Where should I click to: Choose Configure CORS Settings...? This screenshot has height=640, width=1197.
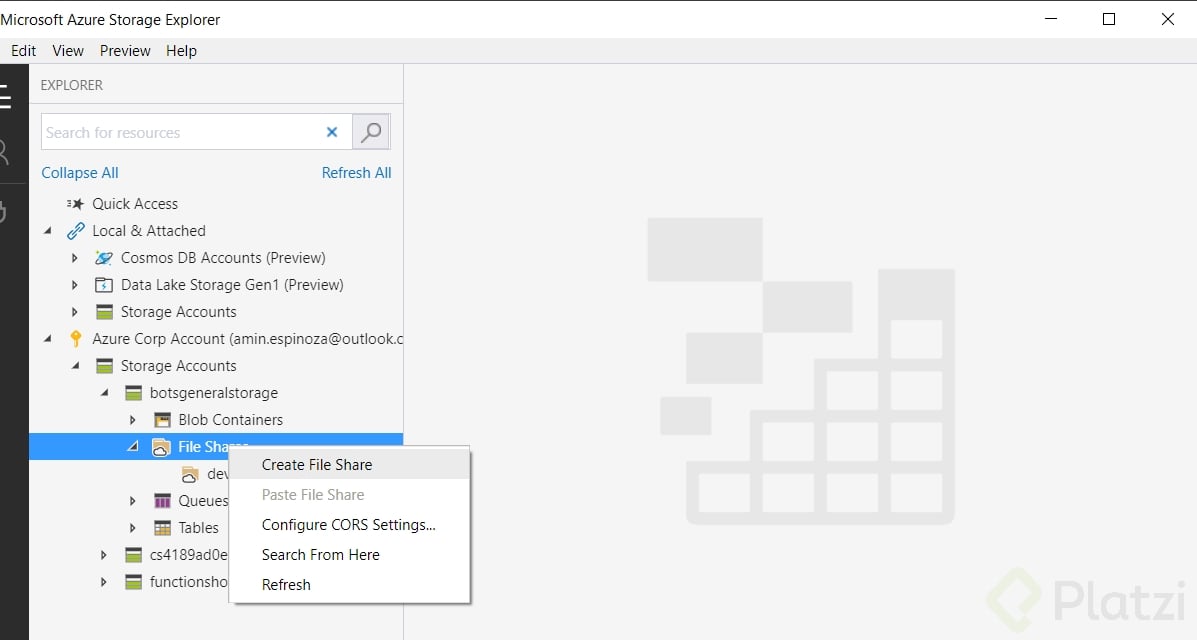click(x=350, y=525)
